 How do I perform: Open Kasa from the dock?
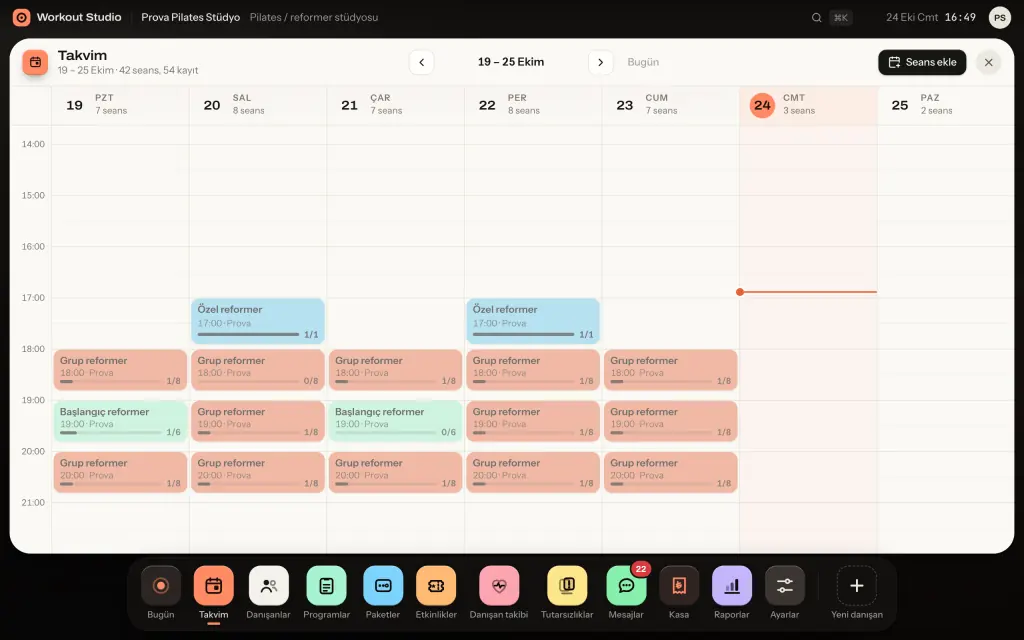pos(679,586)
